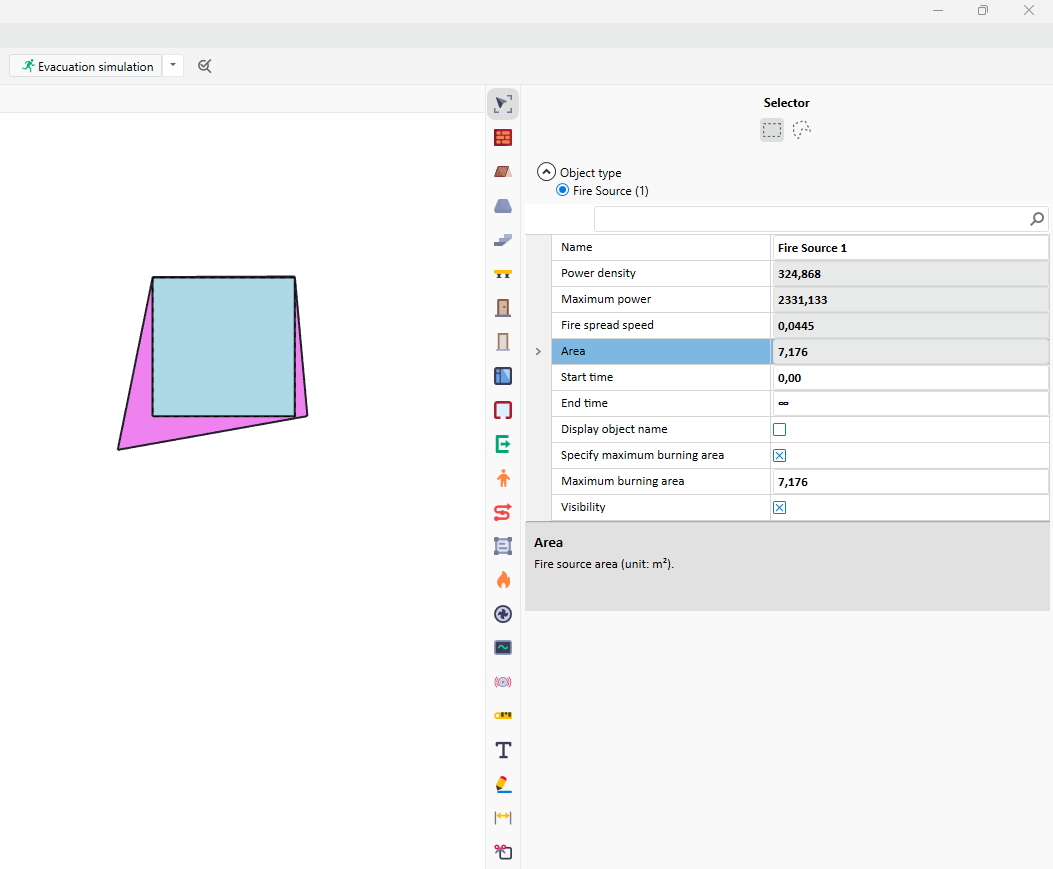This screenshot has width=1053, height=869.
Task: Select the brown door tool
Action: pos(503,307)
